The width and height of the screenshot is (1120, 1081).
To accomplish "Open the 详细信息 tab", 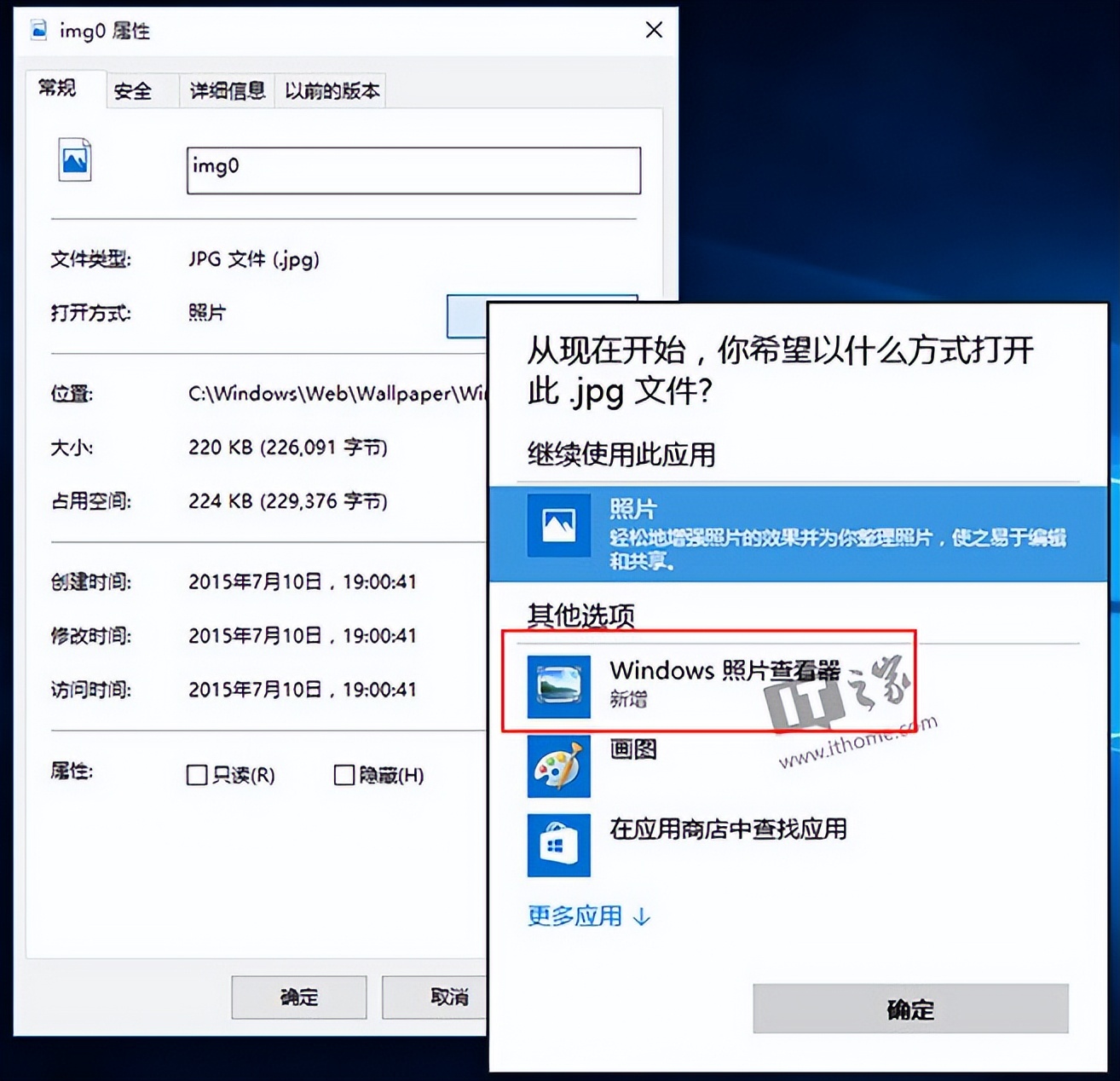I will [225, 90].
